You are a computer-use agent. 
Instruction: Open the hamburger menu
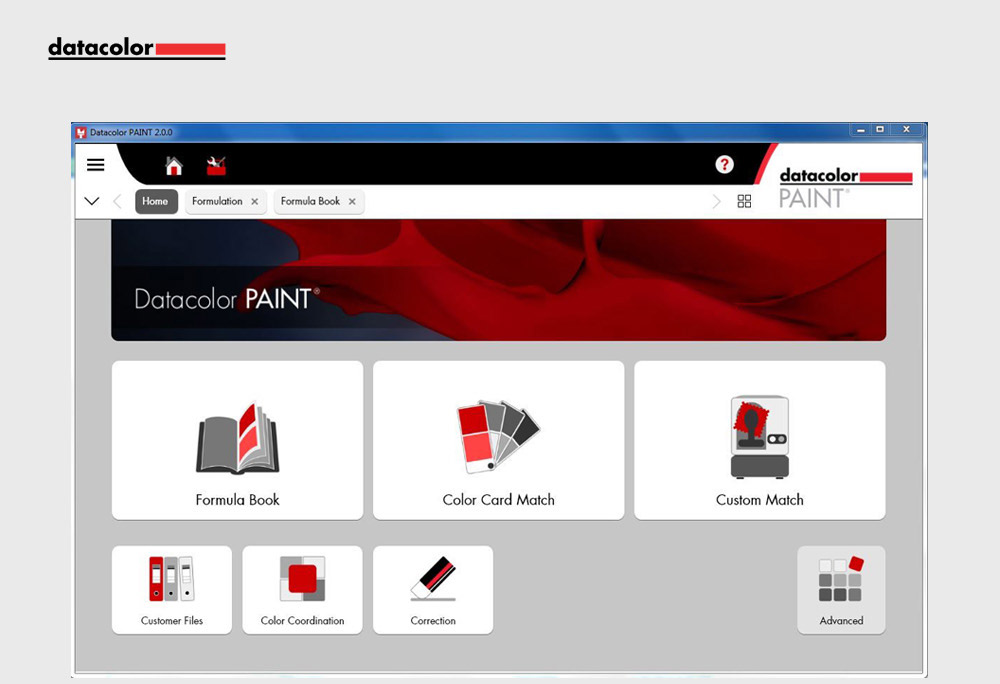click(95, 165)
